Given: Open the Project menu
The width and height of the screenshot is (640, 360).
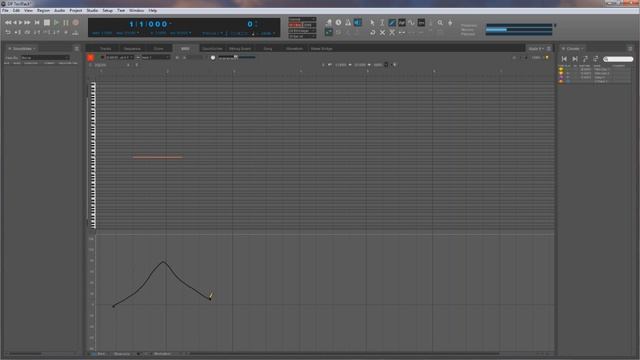Looking at the screenshot, I should pos(76,11).
